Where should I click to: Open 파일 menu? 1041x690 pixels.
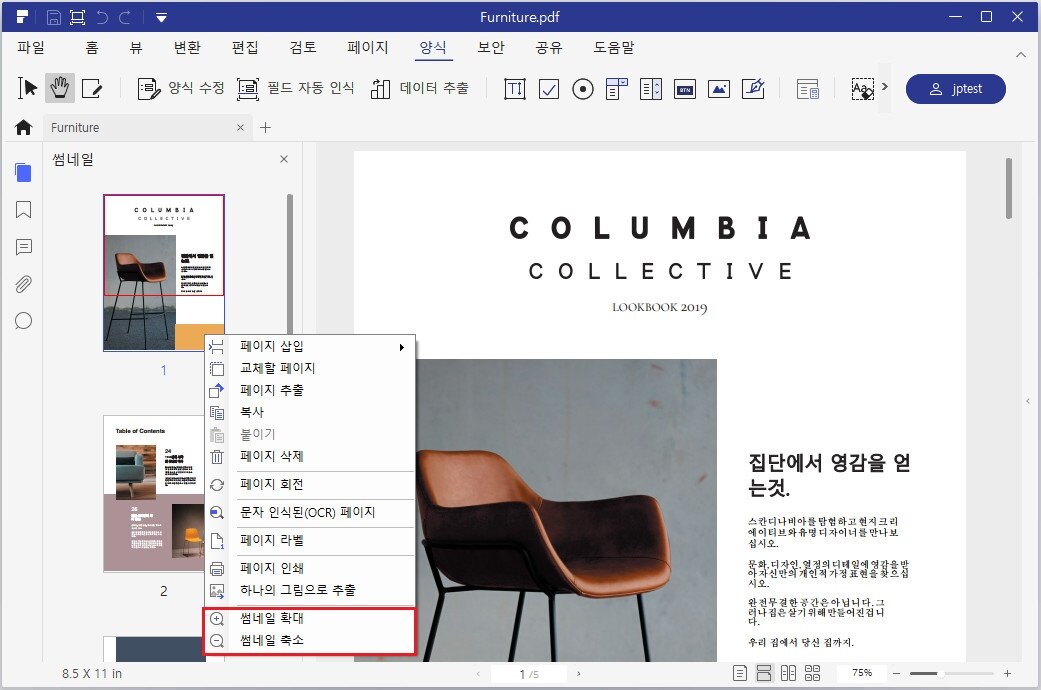point(31,48)
